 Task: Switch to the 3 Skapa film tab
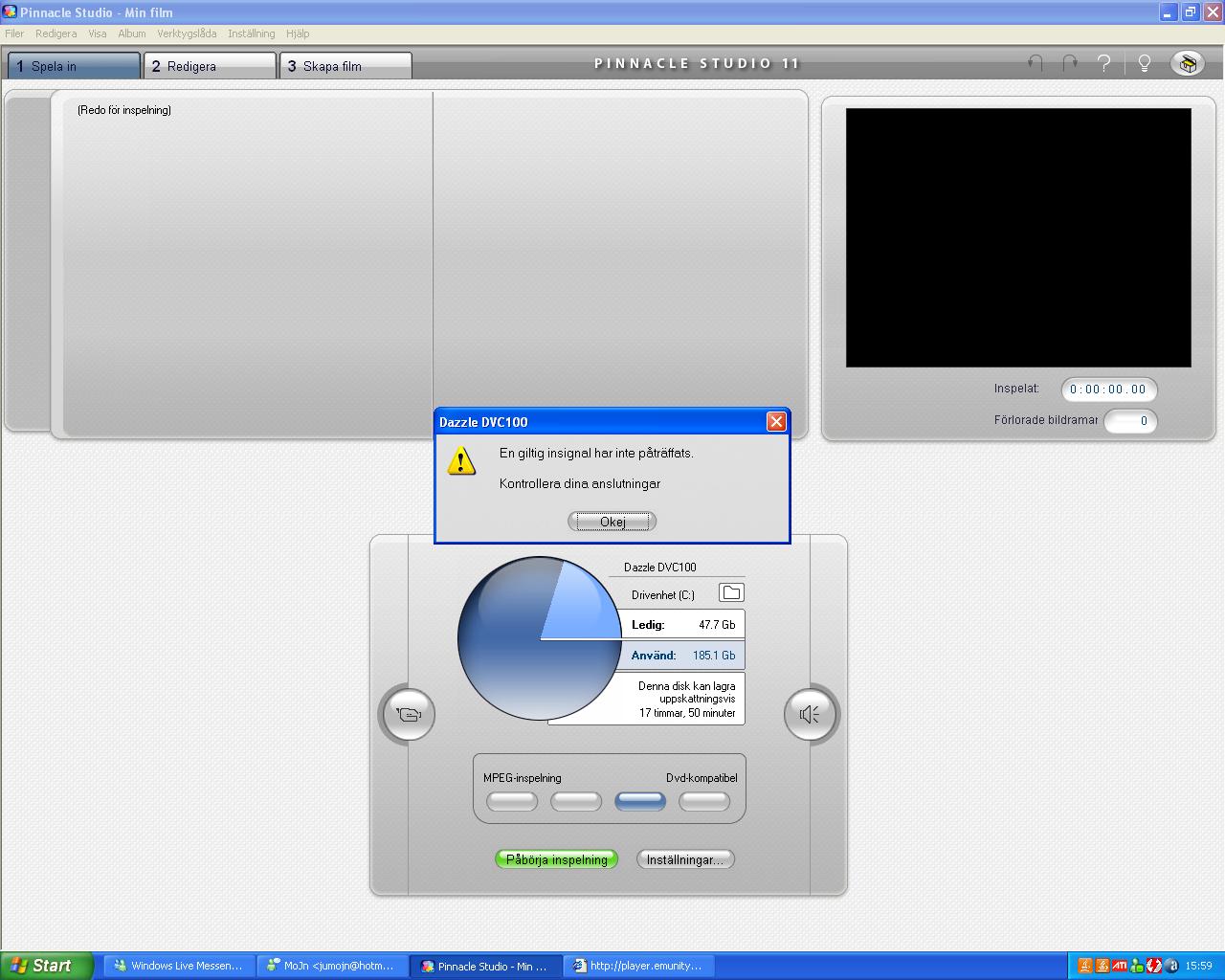[x=345, y=66]
